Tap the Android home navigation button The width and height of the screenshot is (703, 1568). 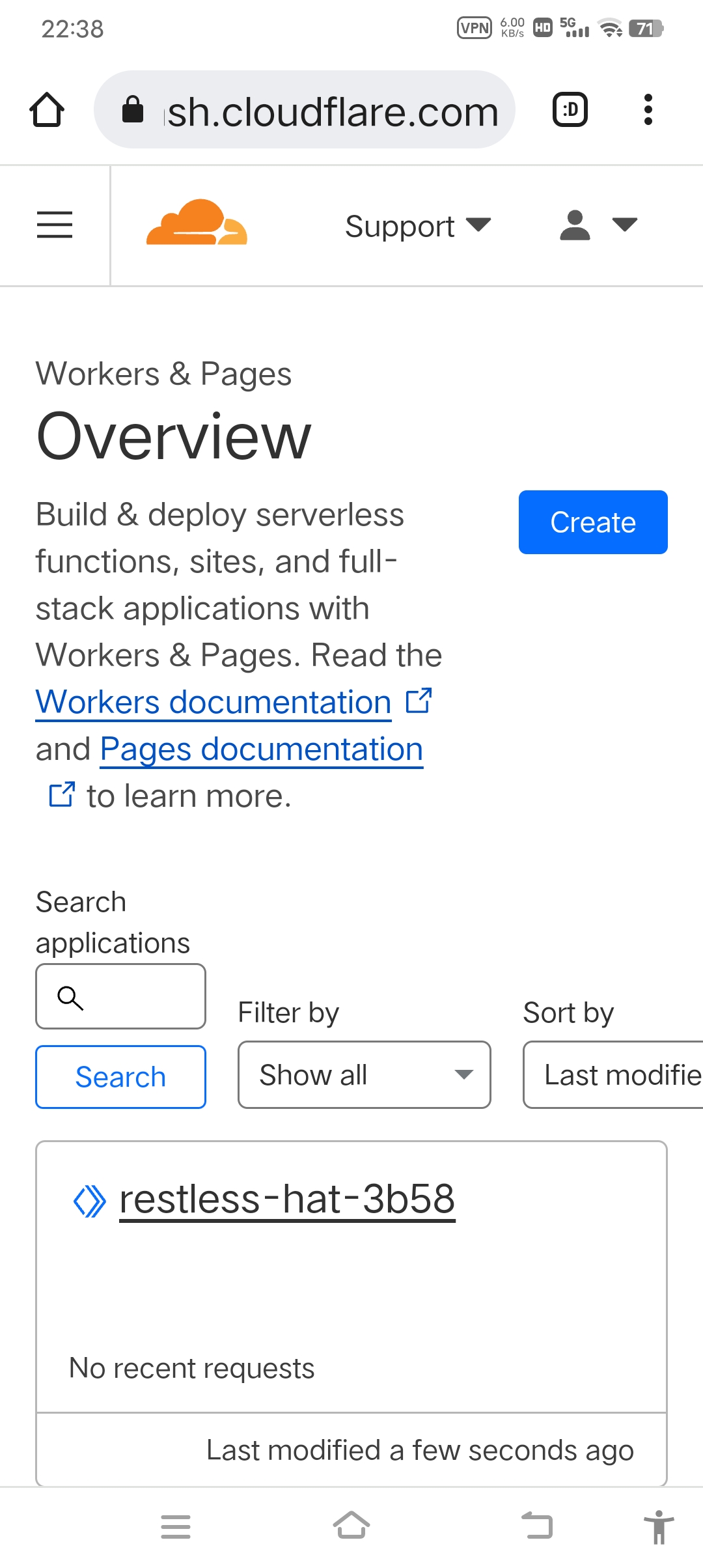pos(351,1525)
